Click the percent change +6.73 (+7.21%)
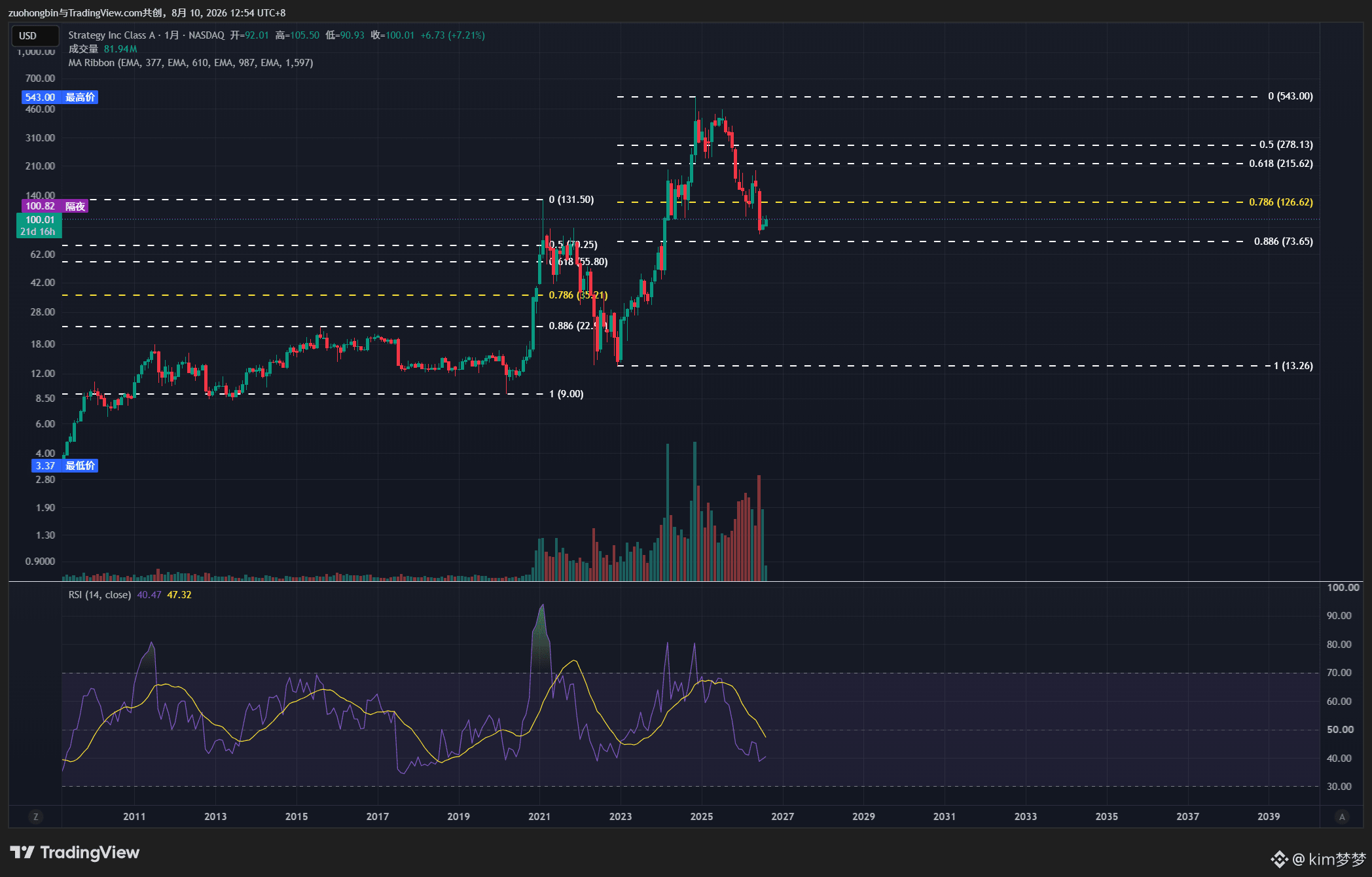Image resolution: width=1372 pixels, height=877 pixels. tap(453, 35)
